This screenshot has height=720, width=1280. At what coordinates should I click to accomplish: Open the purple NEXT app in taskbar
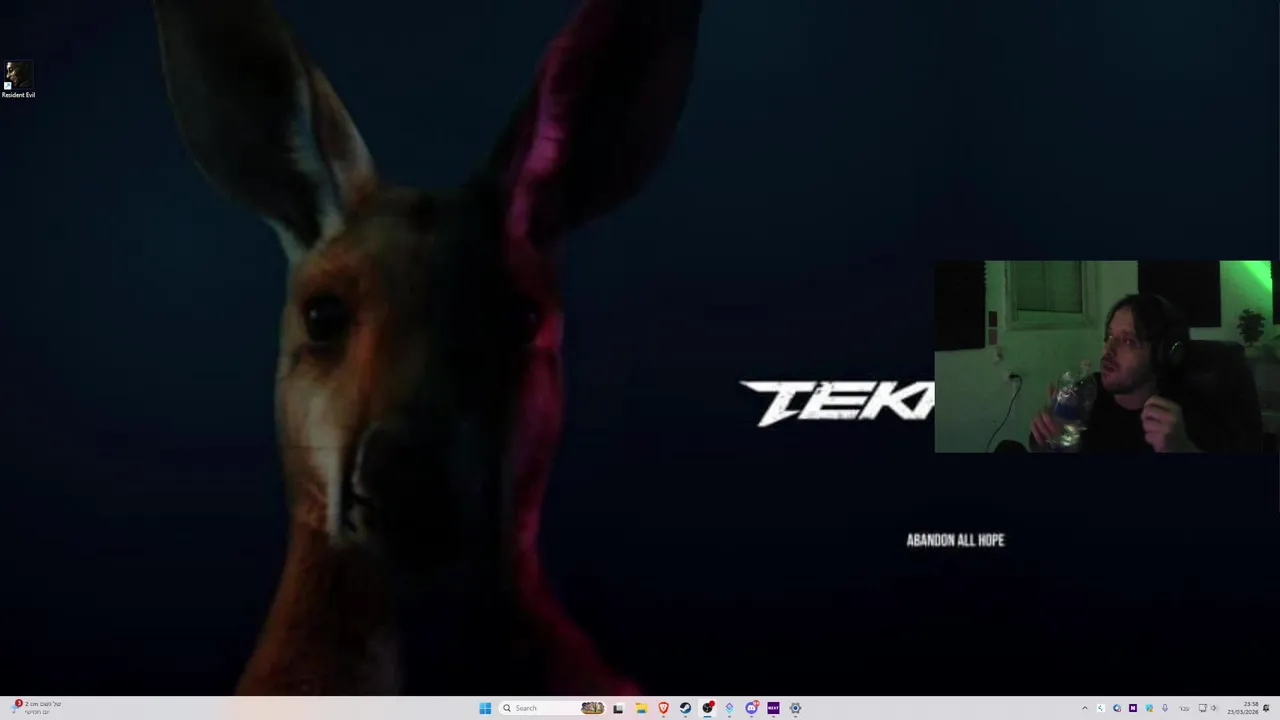(773, 708)
